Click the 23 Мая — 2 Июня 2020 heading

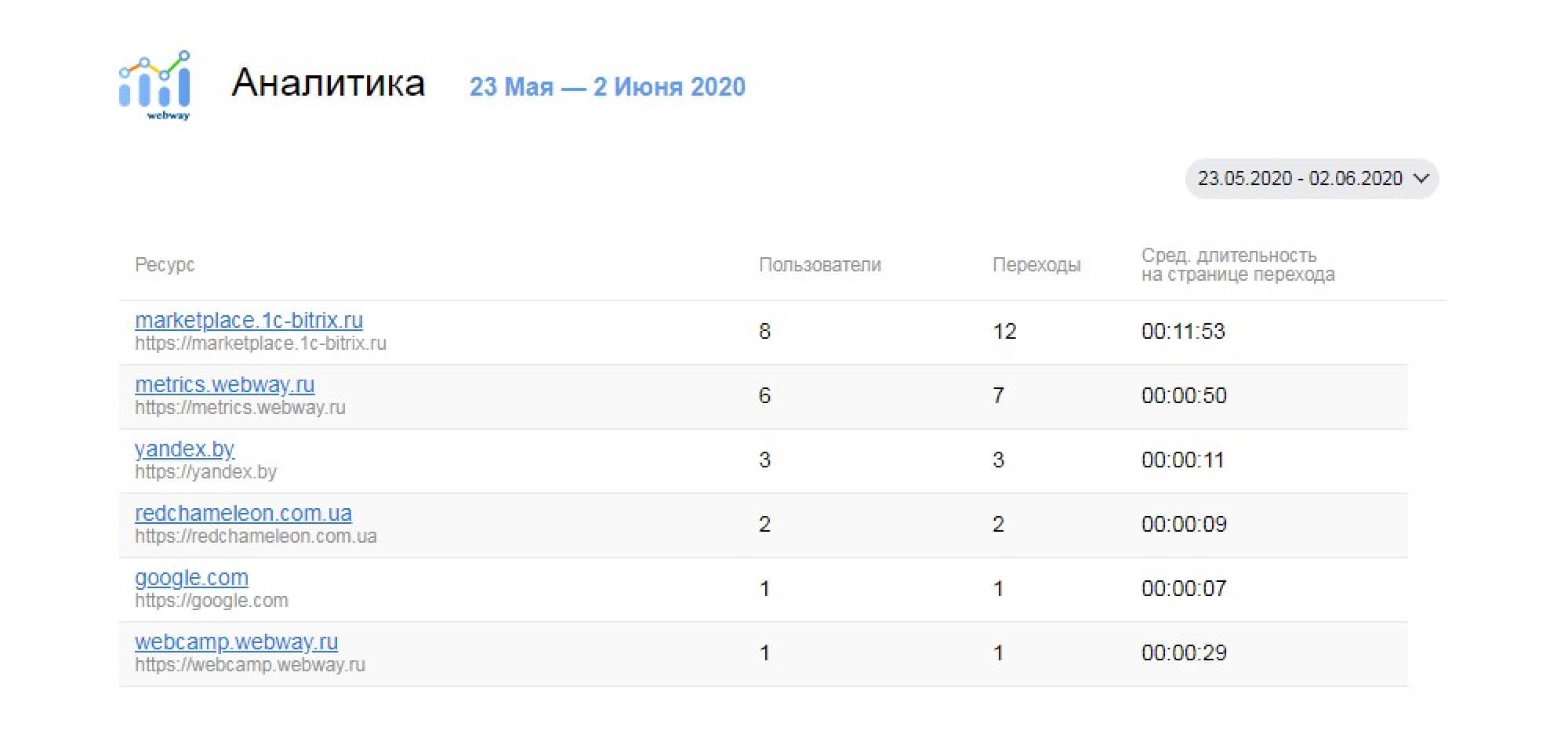point(607,86)
